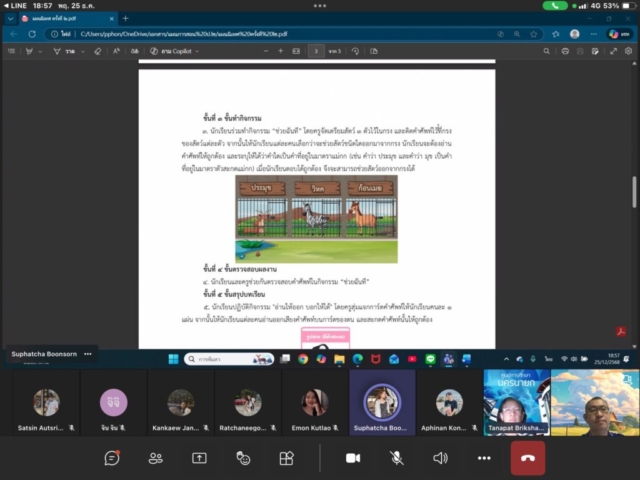Screen dimensions: 640x480
Task: Open the reactions emoji menu
Action: [243, 458]
